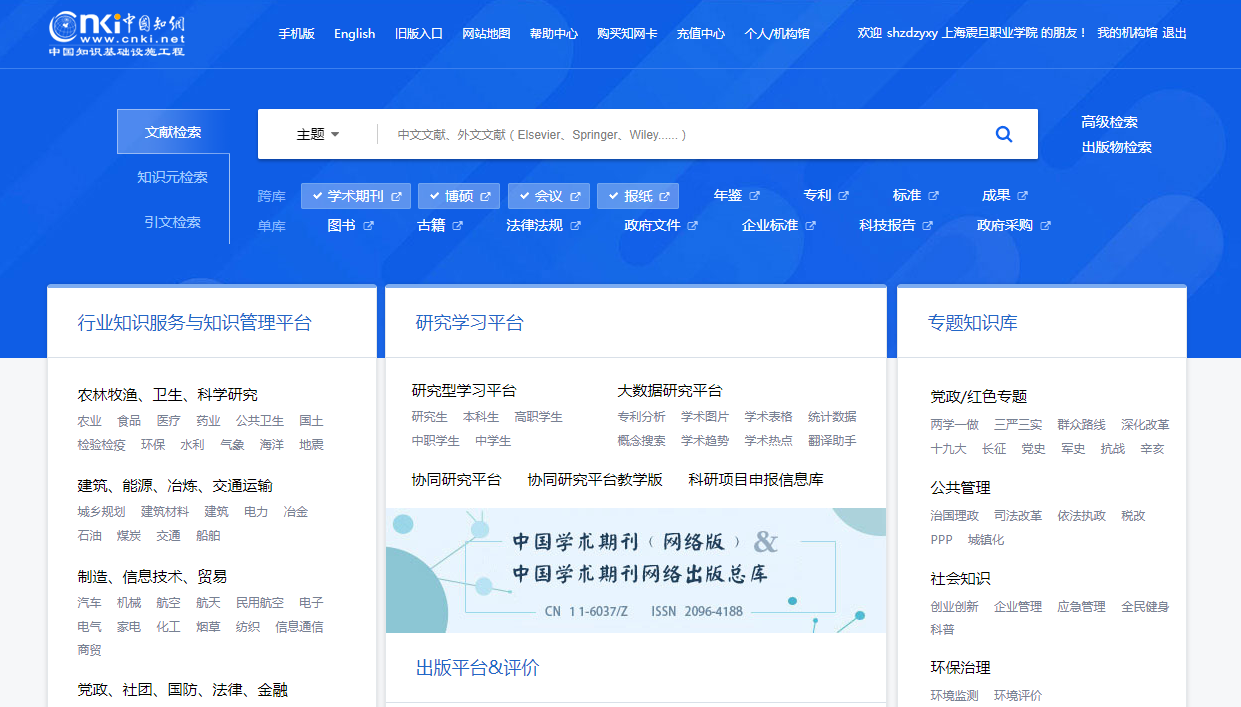Open the 中国学术期刊网络版 banner

pyautogui.click(x=636, y=570)
